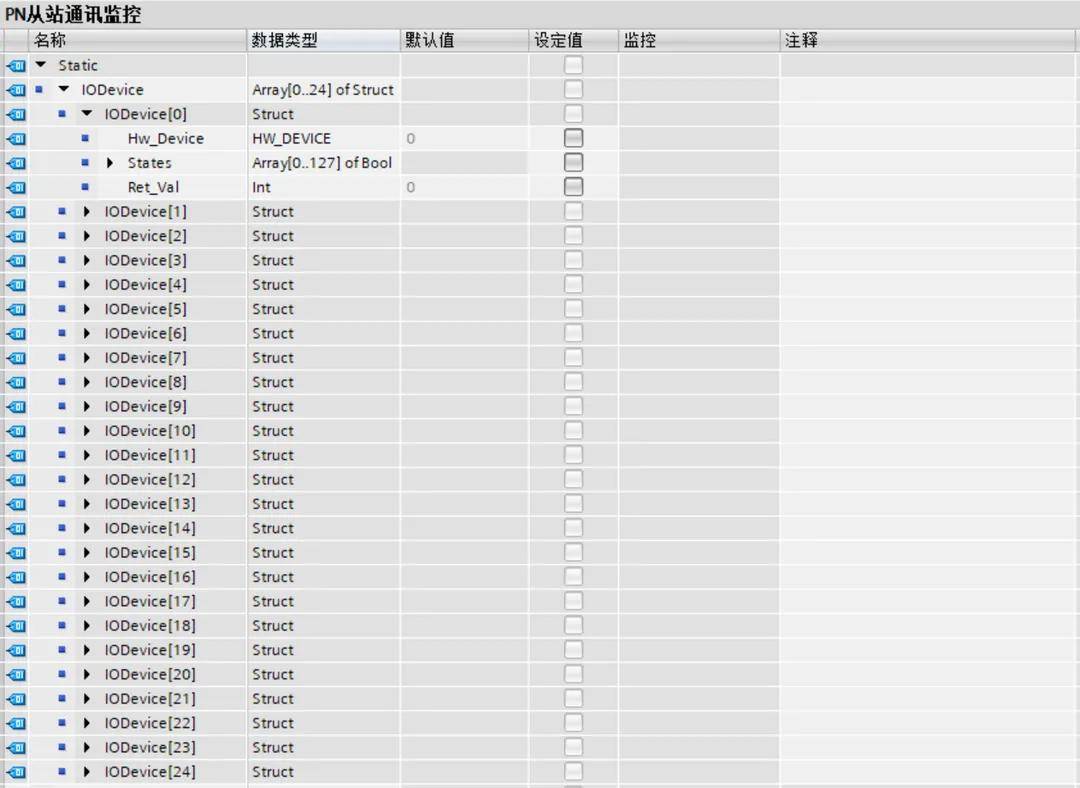
Task: Click the tag icon beside the Hw_Device row
Action: pos(16,139)
